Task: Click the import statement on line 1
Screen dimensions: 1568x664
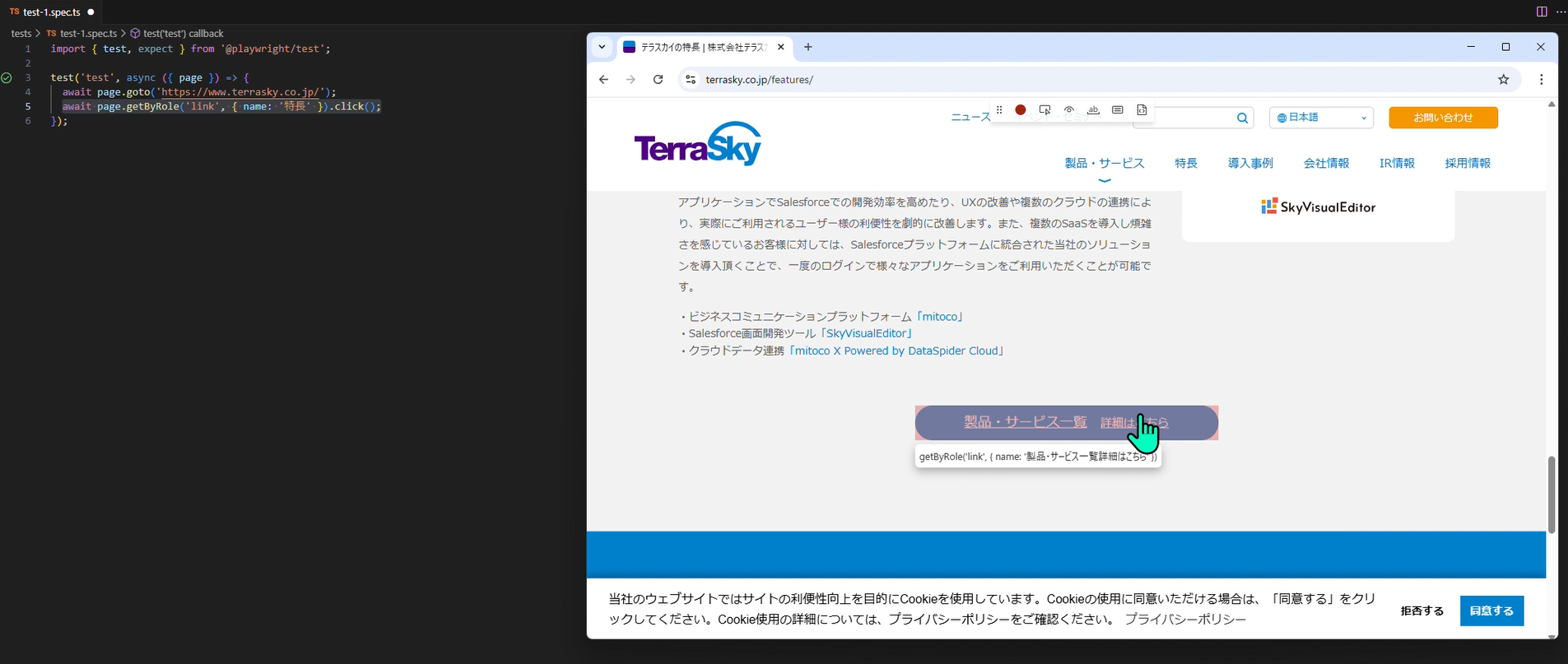Action: click(190, 49)
